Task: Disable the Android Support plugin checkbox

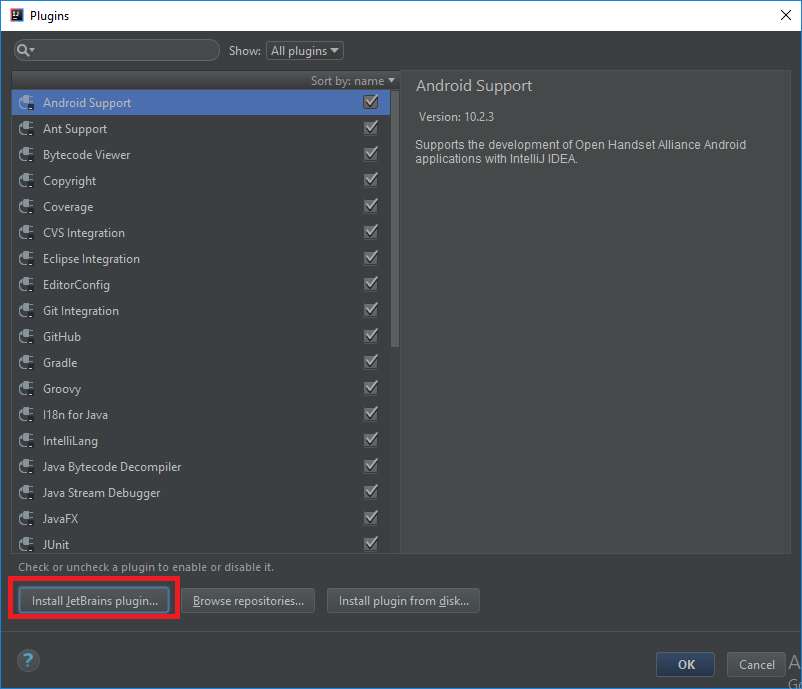Action: [371, 102]
